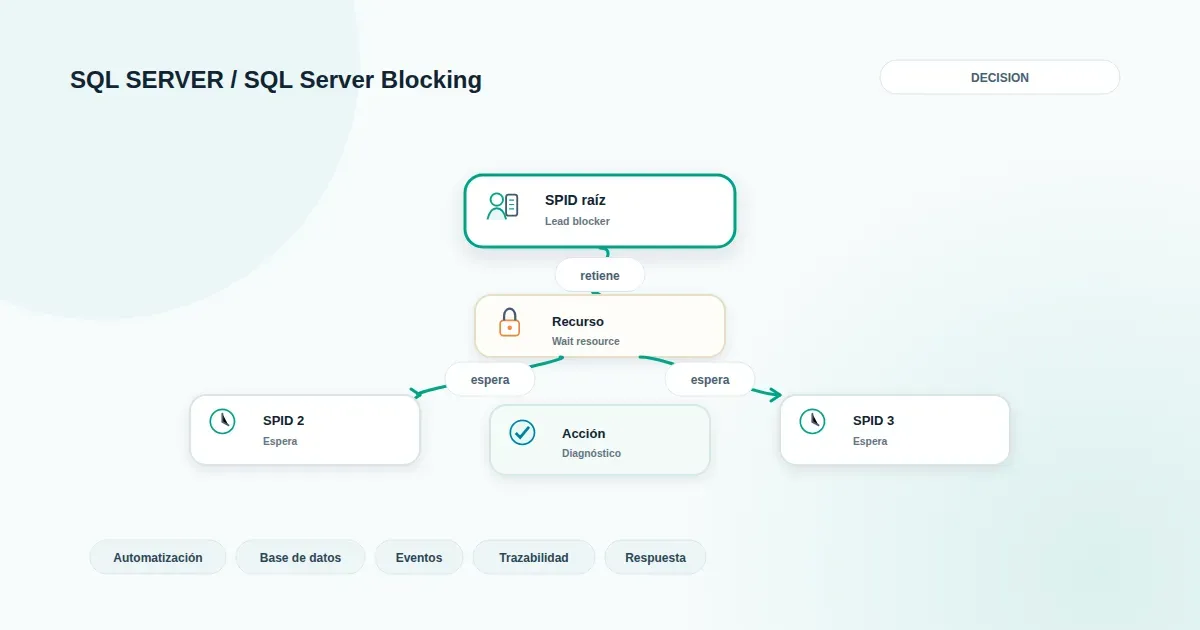Screen dimensions: 1200x630
Task: Click the retiene edge label
Action: (x=600, y=275)
